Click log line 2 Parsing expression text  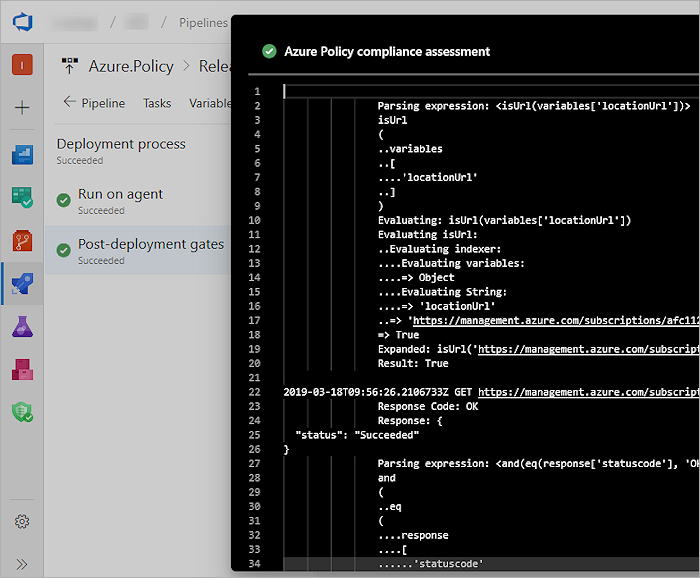(534, 106)
